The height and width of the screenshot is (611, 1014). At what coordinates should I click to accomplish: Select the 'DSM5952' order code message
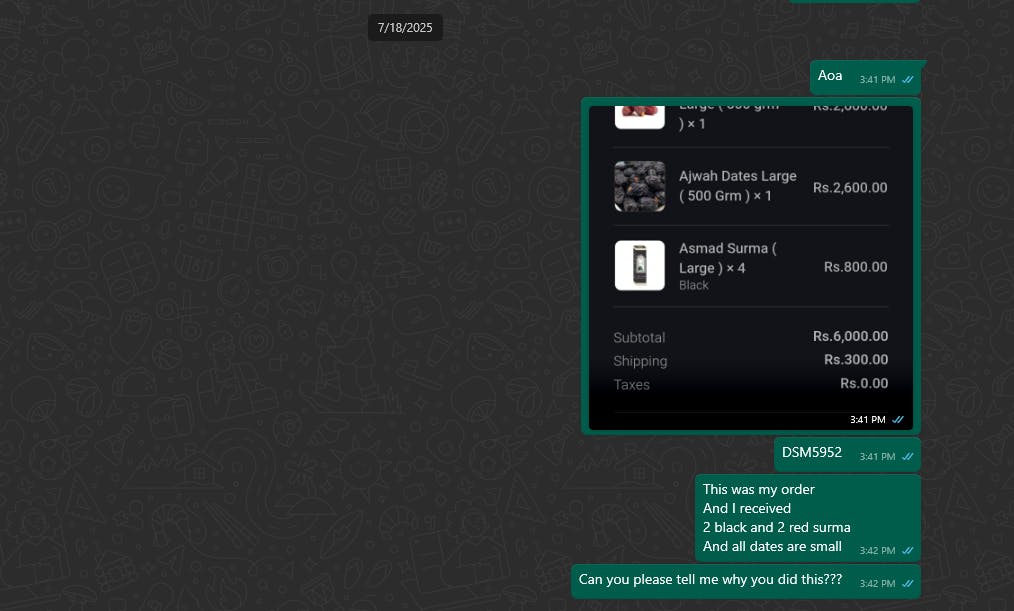(848, 455)
